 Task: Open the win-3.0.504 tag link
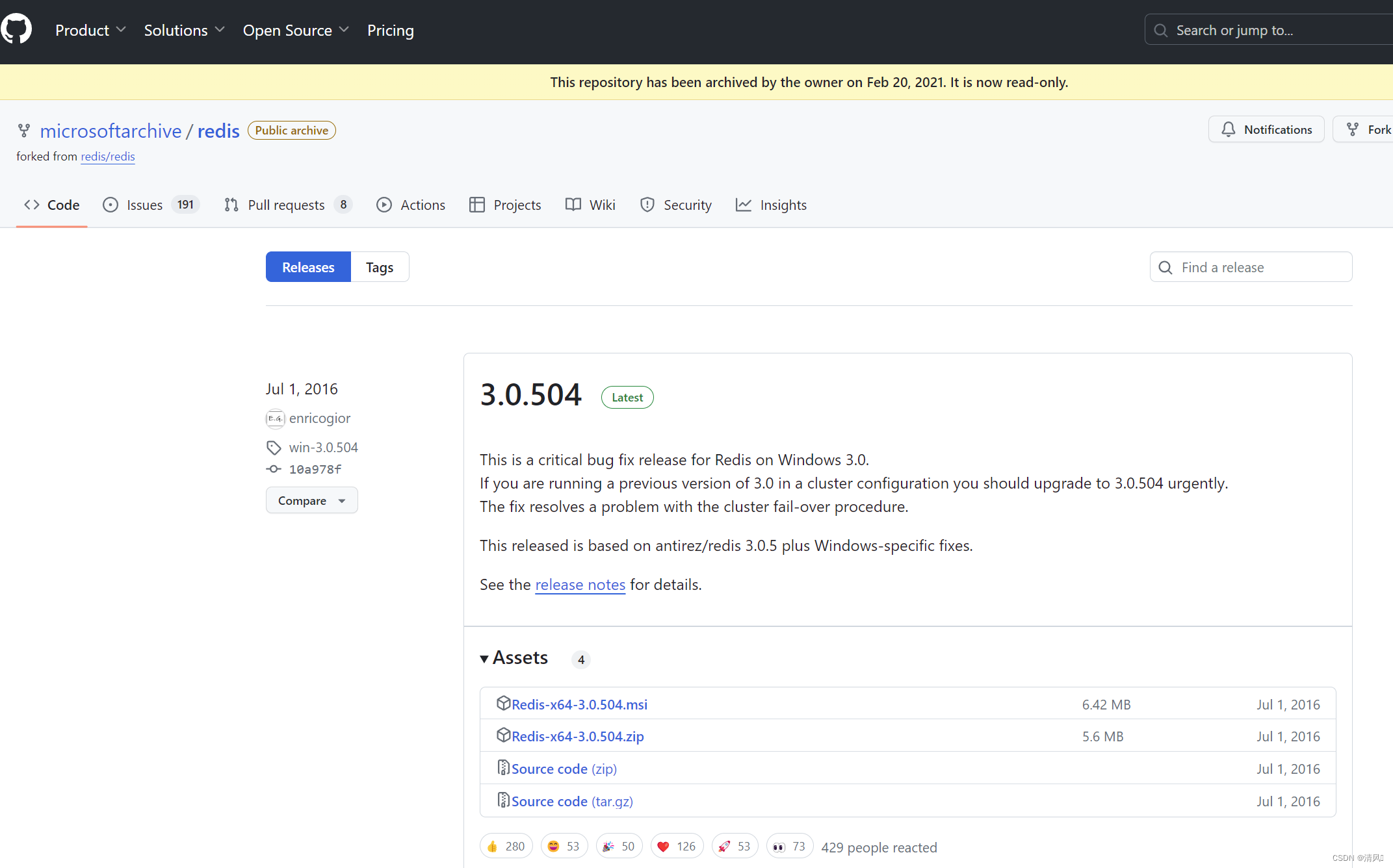[x=323, y=448]
